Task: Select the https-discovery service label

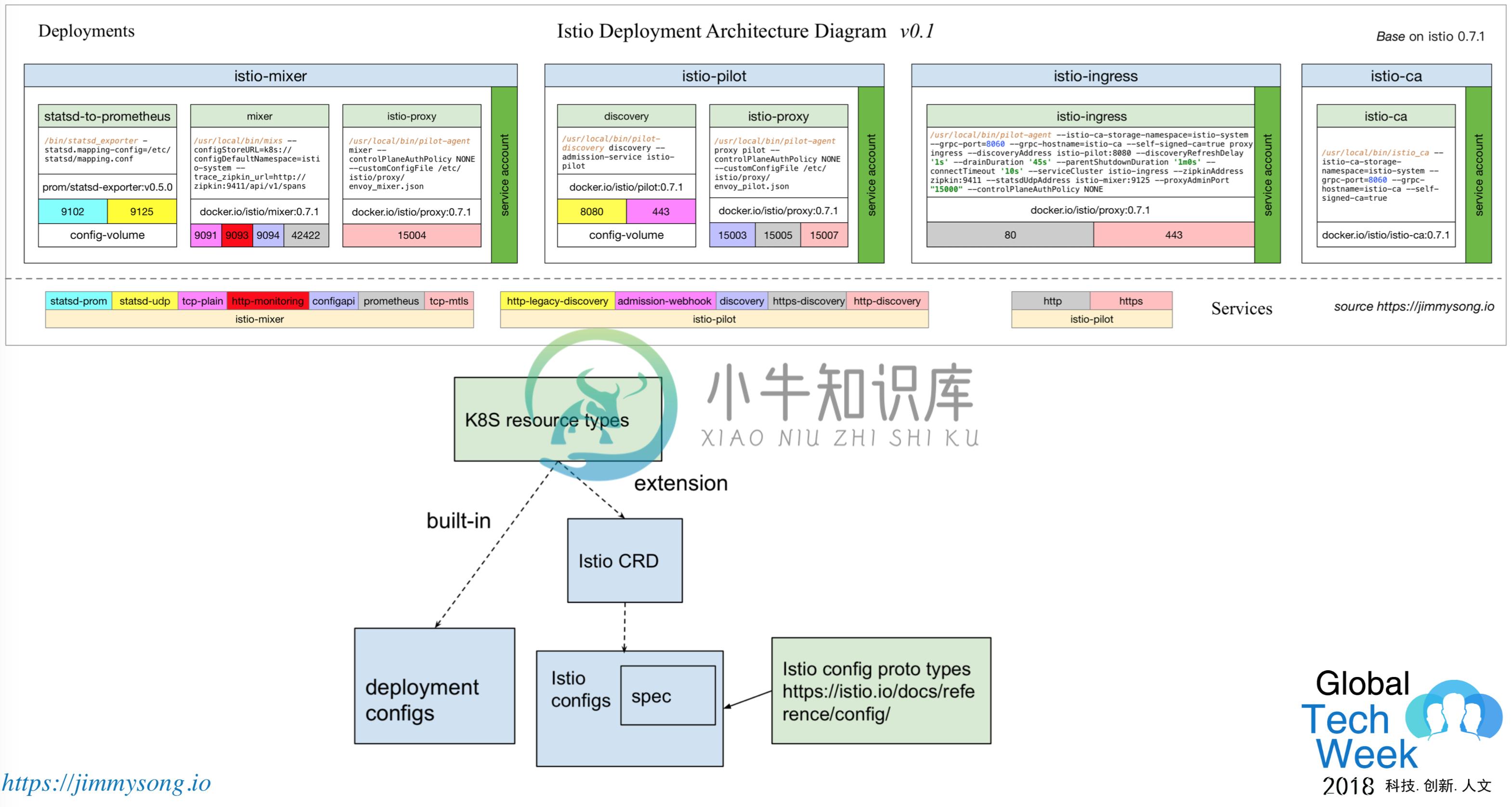Action: (808, 301)
